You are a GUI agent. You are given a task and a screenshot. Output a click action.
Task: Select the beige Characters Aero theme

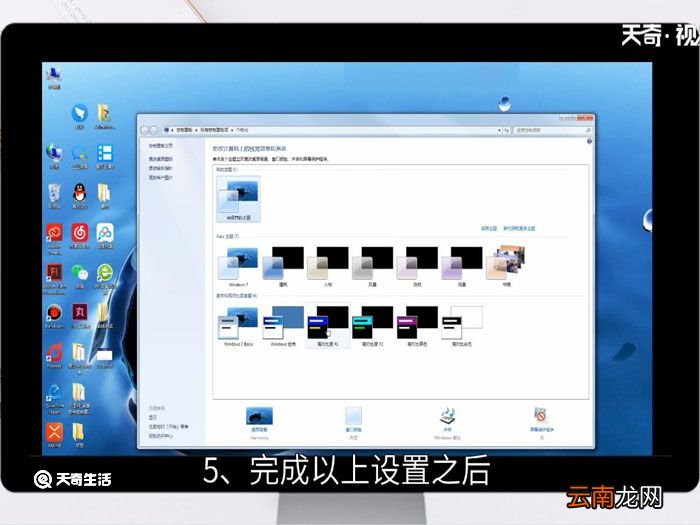tap(328, 267)
